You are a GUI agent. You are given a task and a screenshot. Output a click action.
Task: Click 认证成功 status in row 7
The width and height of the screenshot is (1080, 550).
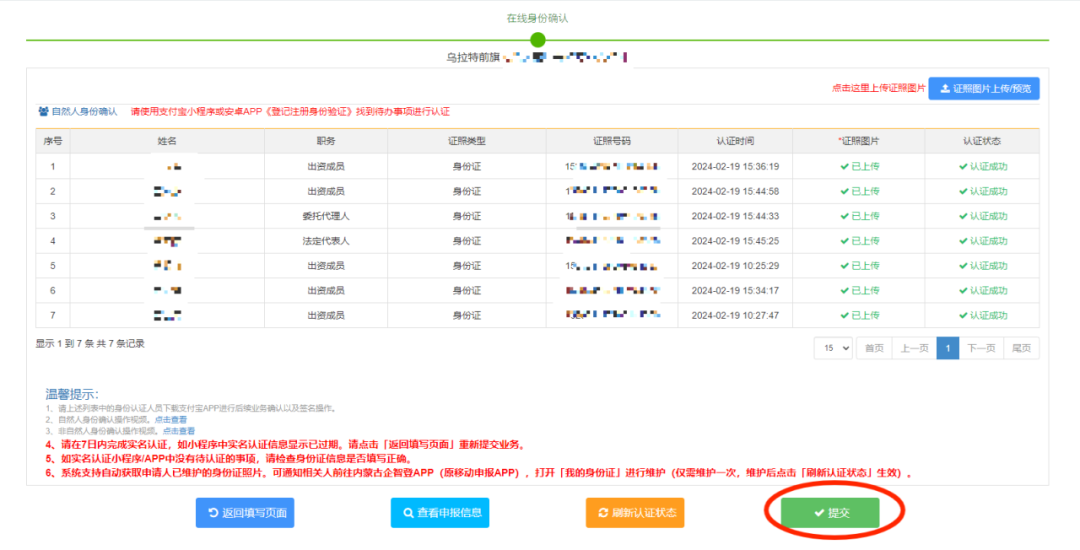coord(983,315)
